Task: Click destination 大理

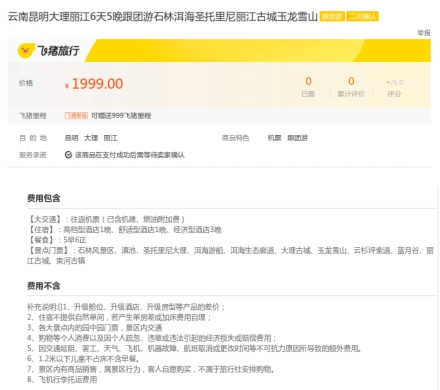Action: pyautogui.click(x=91, y=138)
